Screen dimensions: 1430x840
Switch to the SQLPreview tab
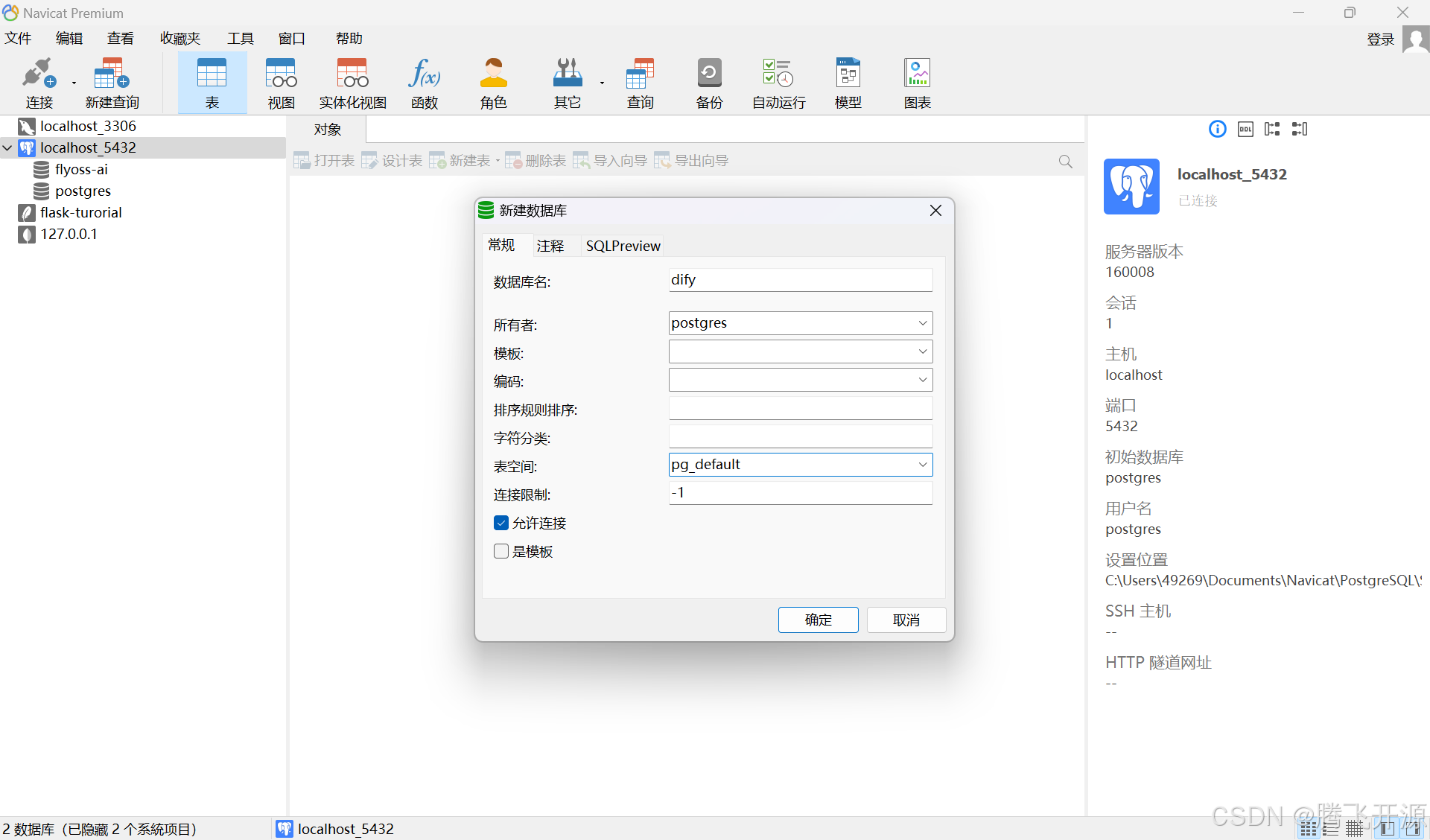(623, 246)
